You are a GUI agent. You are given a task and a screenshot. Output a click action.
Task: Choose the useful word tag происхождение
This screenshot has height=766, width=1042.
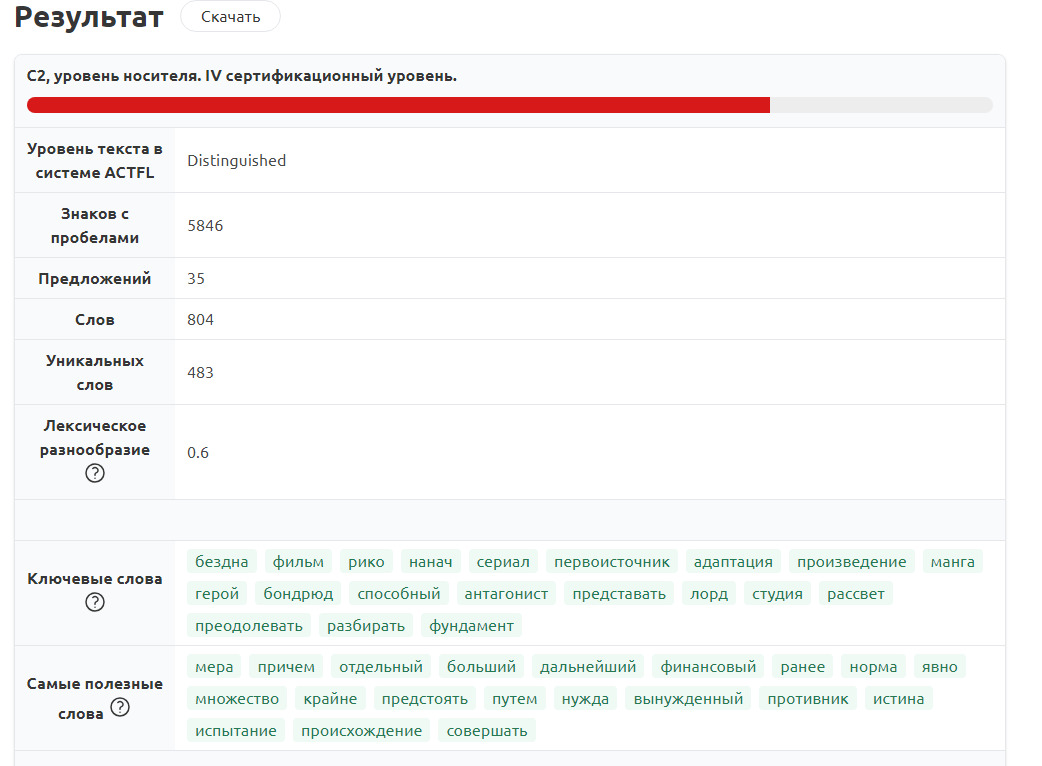361,731
